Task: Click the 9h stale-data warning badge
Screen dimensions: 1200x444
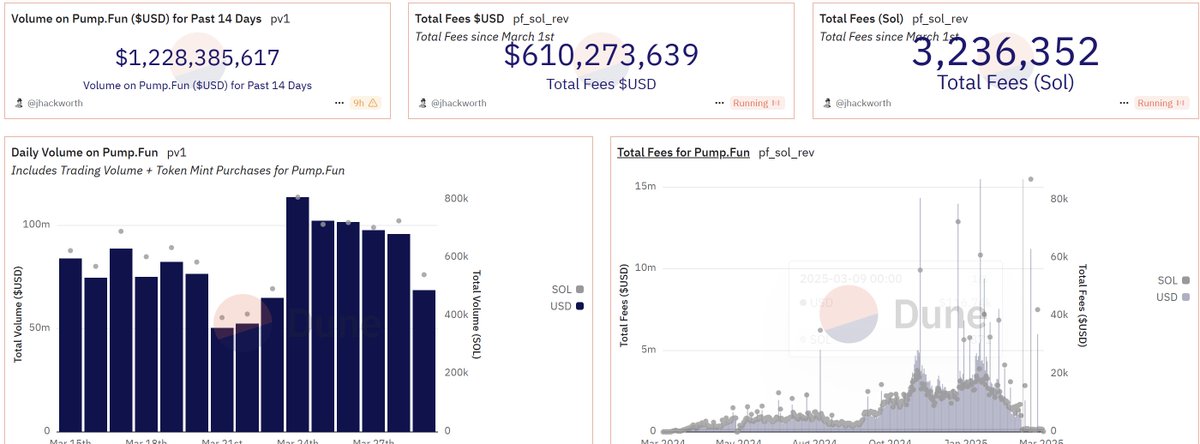Action: point(366,103)
